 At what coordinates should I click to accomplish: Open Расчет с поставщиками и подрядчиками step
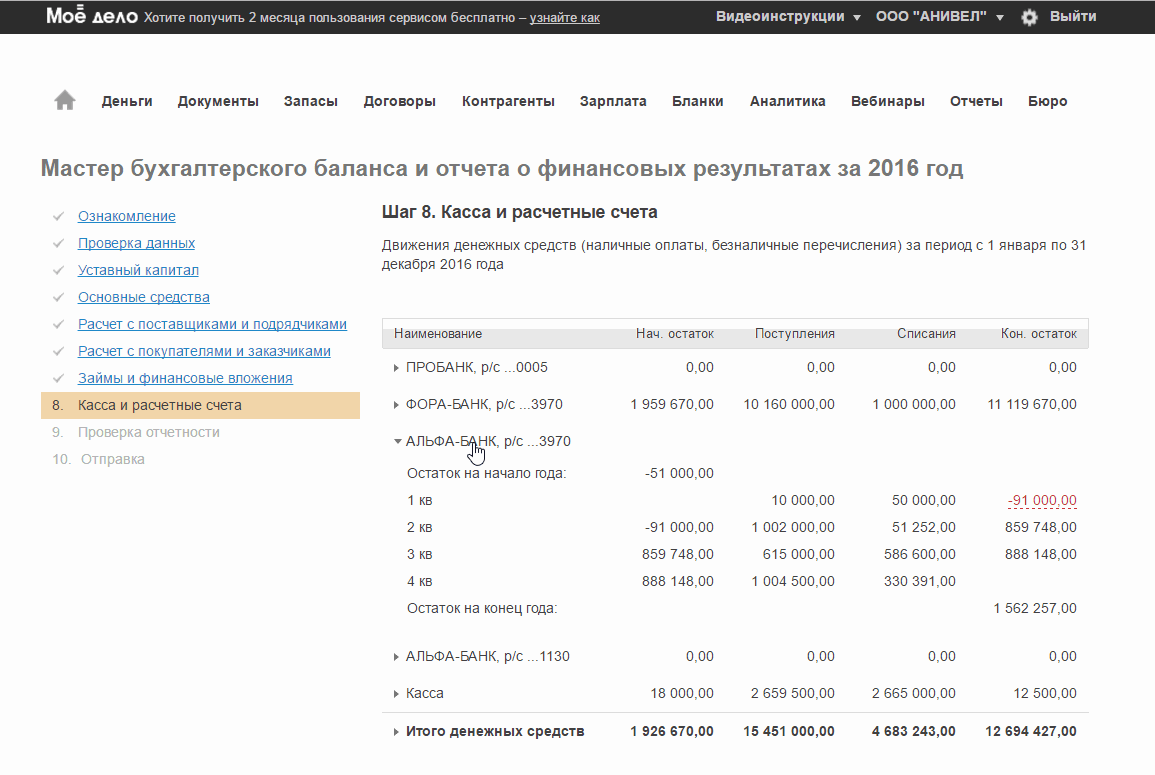point(212,324)
